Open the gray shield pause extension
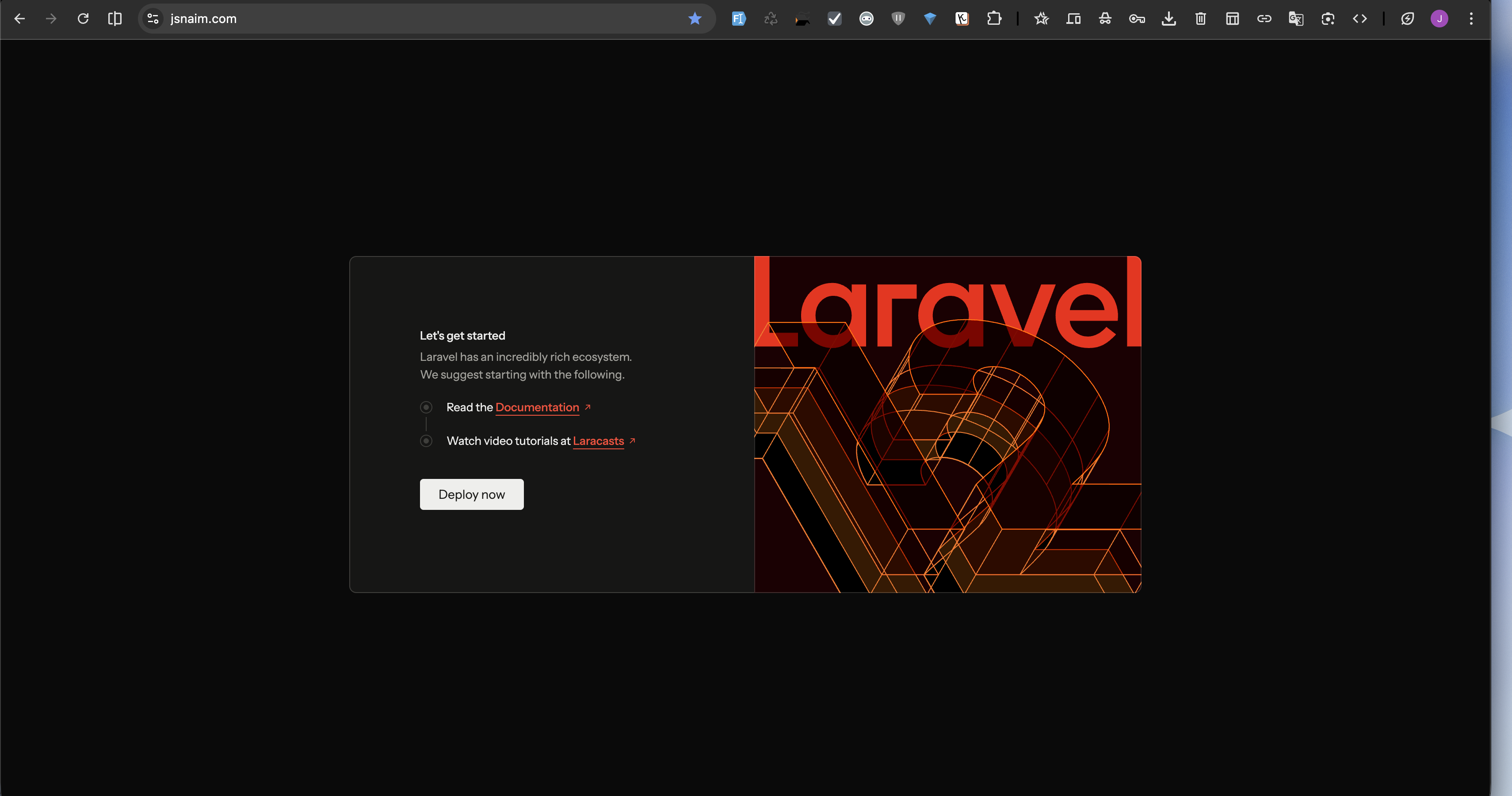The width and height of the screenshot is (1512, 796). point(898,19)
